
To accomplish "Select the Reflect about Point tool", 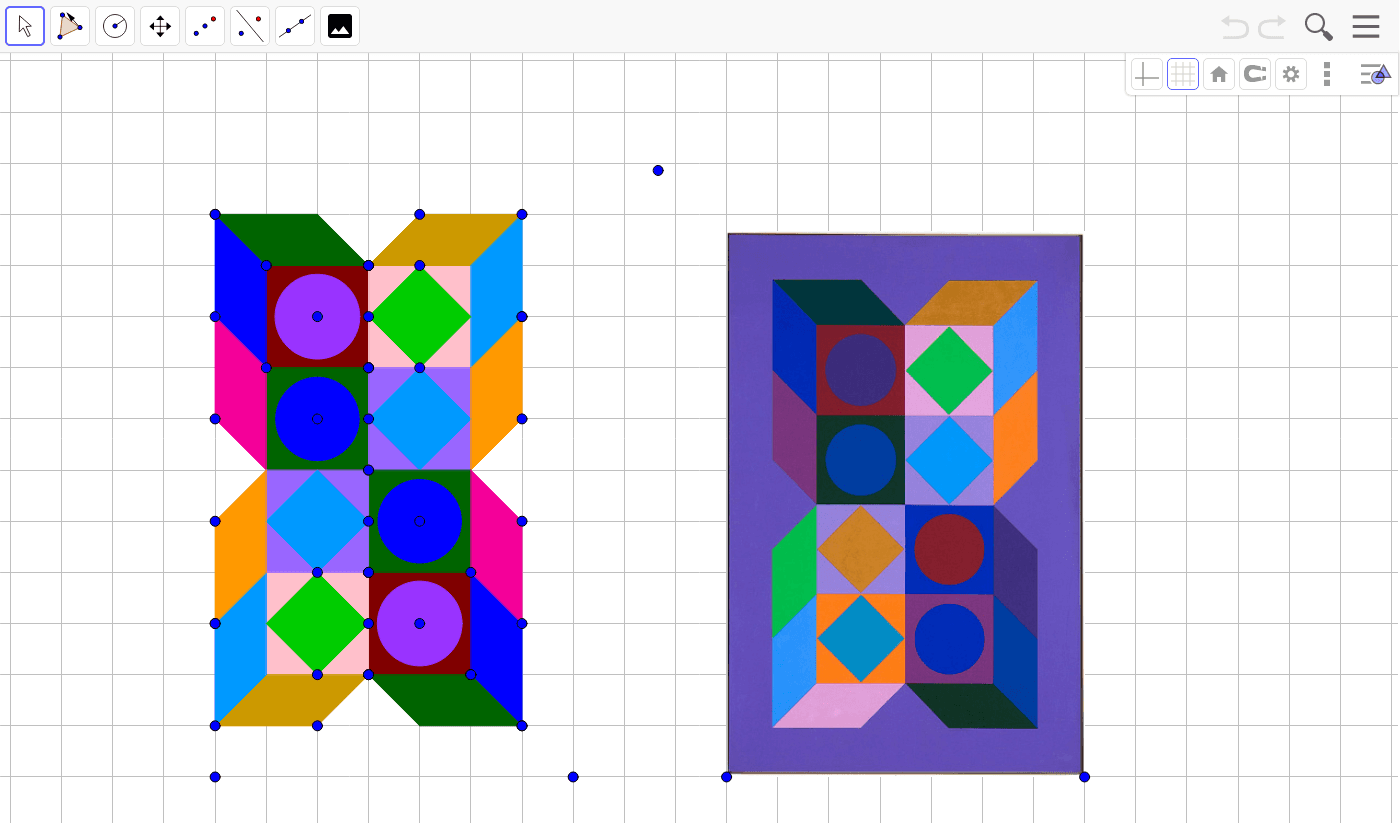I will [x=205, y=26].
